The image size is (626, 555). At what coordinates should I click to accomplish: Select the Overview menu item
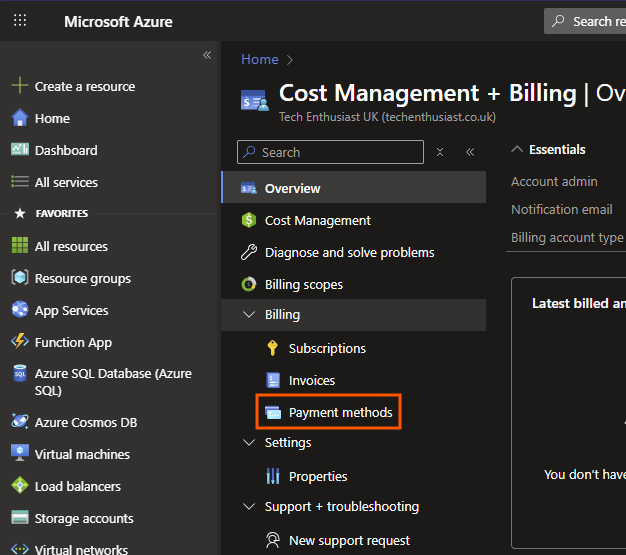pos(354,187)
